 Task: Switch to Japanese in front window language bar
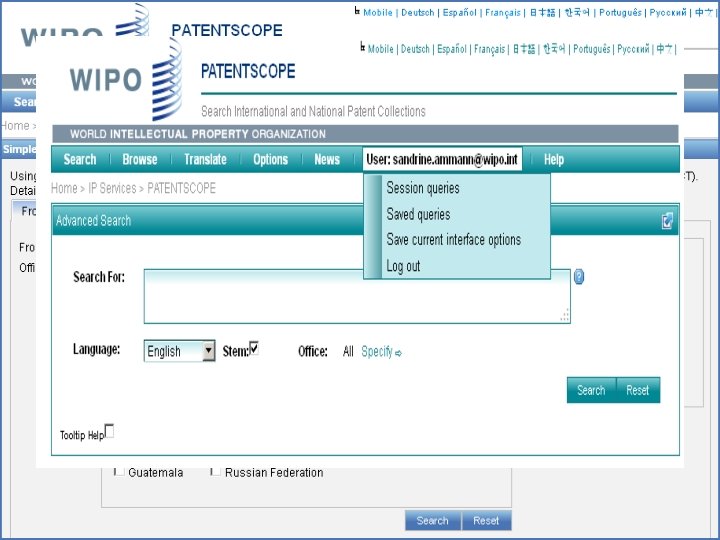[524, 49]
